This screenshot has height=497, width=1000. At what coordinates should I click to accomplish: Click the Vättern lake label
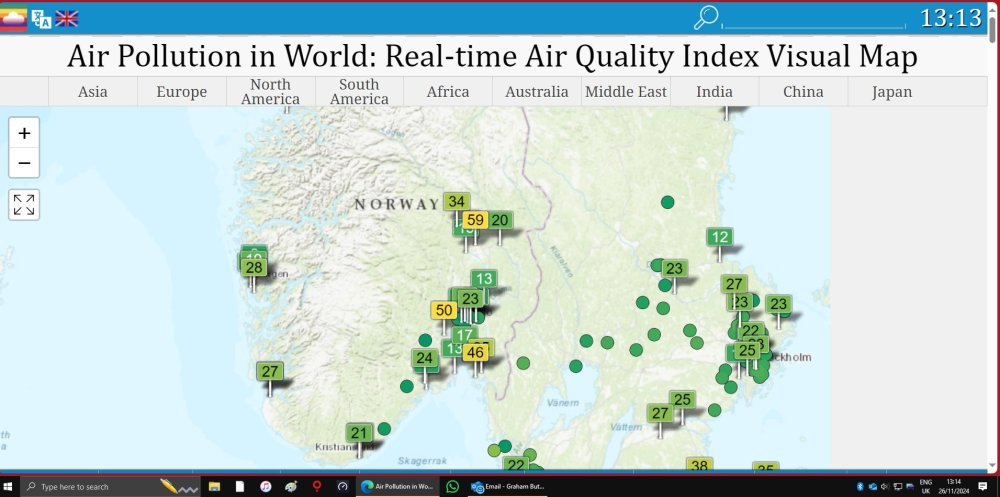click(x=626, y=427)
